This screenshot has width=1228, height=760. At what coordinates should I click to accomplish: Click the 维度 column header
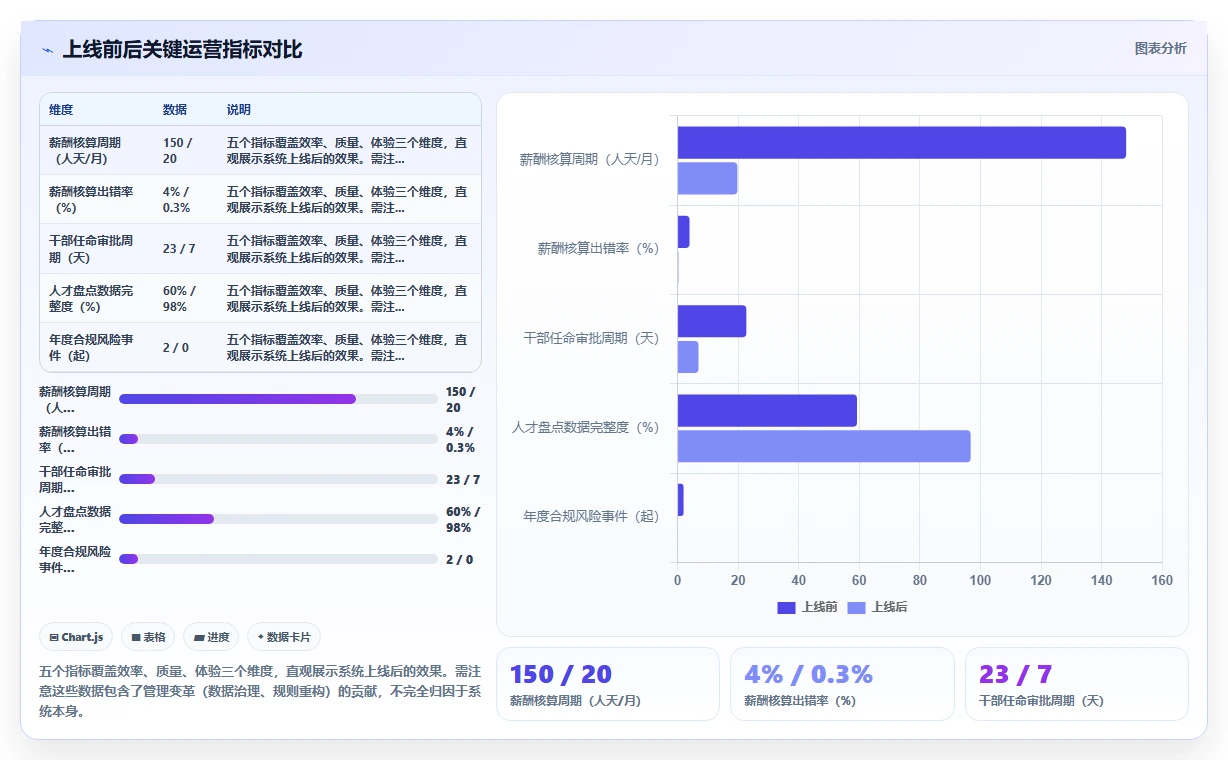(x=61, y=110)
